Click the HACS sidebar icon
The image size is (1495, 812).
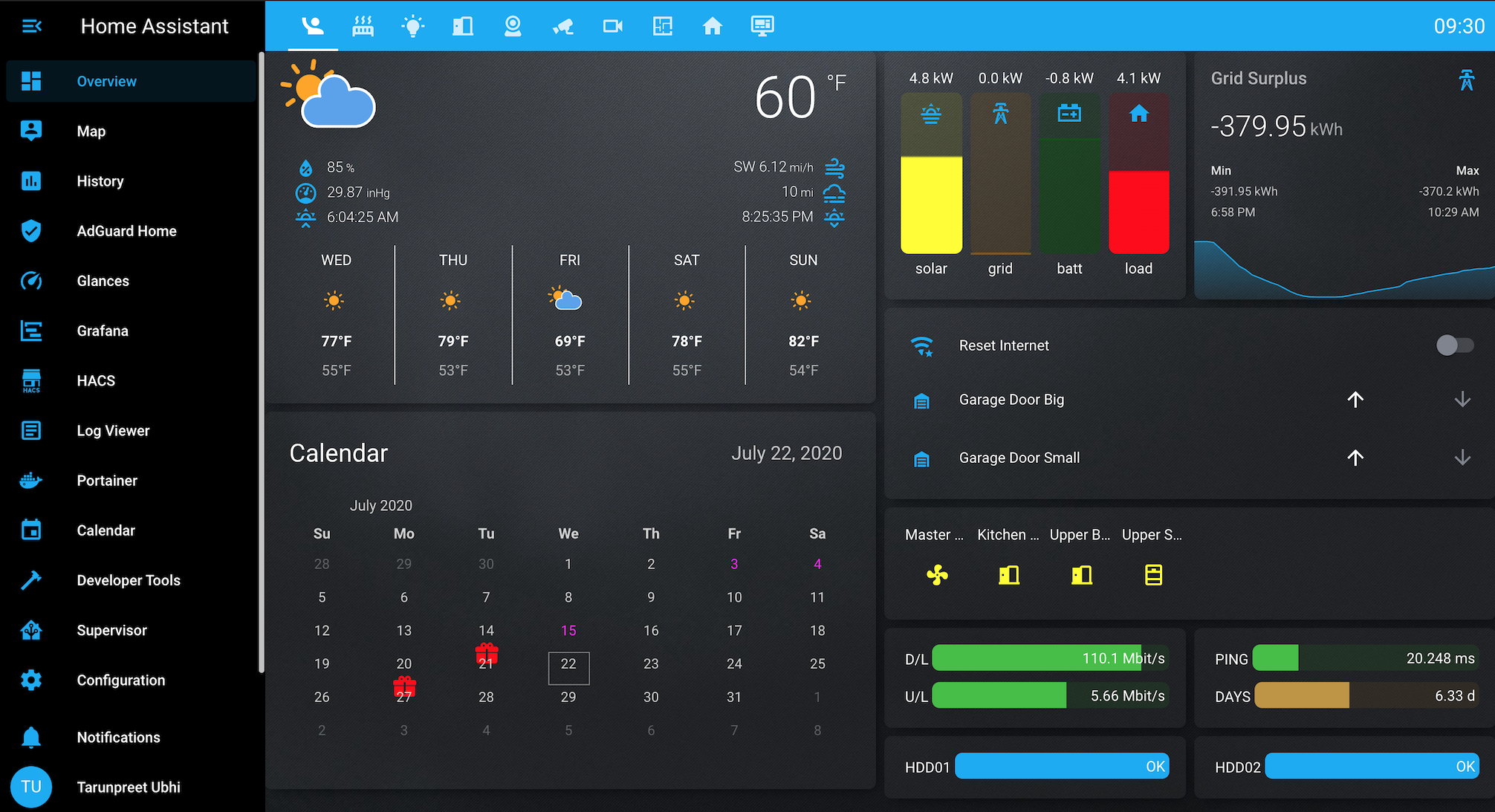(29, 380)
